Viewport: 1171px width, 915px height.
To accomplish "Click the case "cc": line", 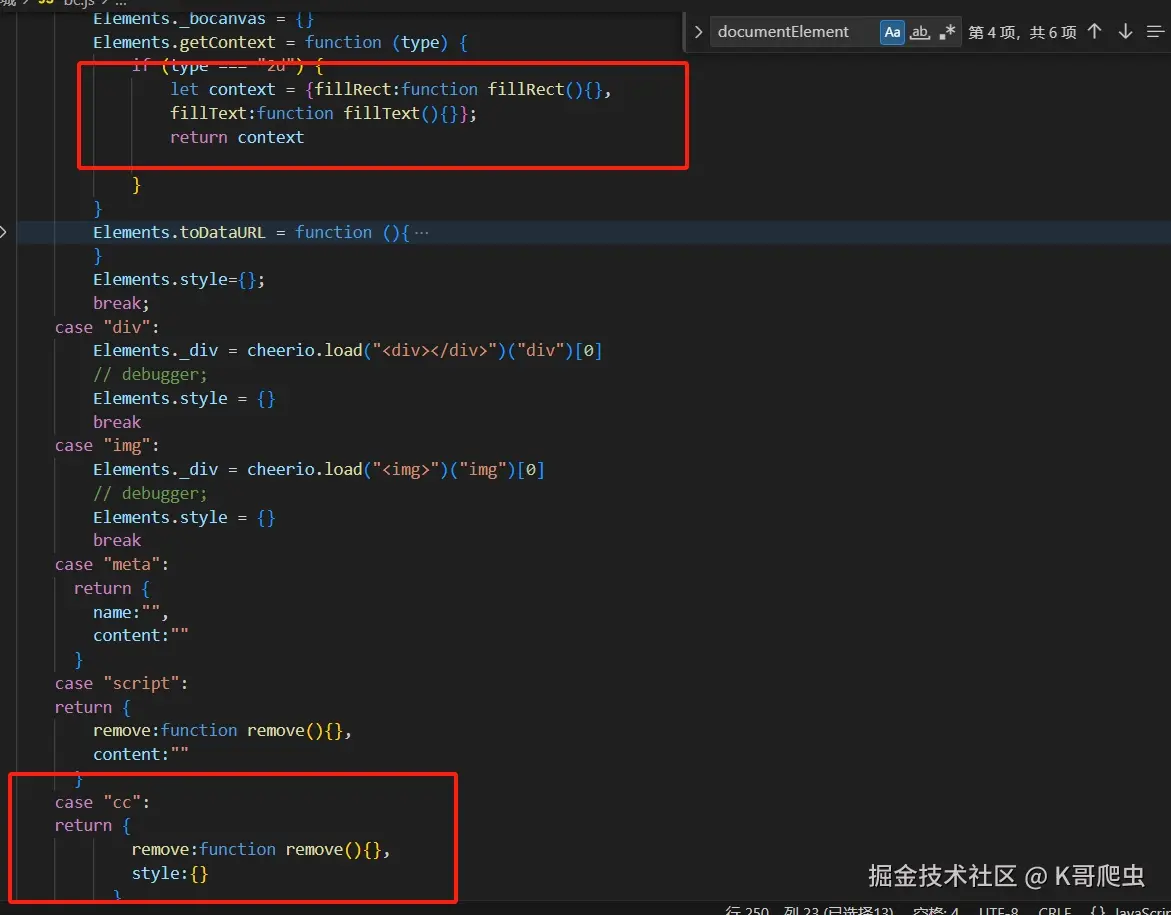I will [x=103, y=802].
